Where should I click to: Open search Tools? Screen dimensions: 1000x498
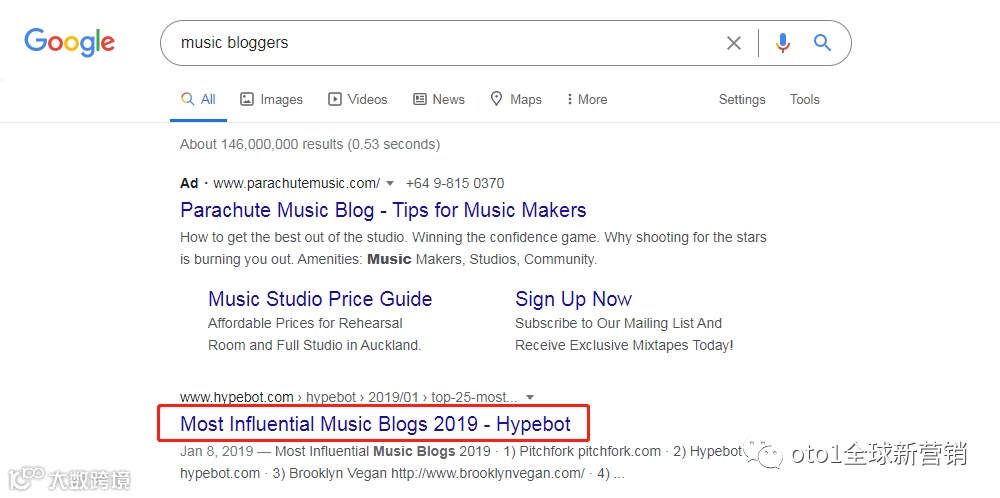804,99
